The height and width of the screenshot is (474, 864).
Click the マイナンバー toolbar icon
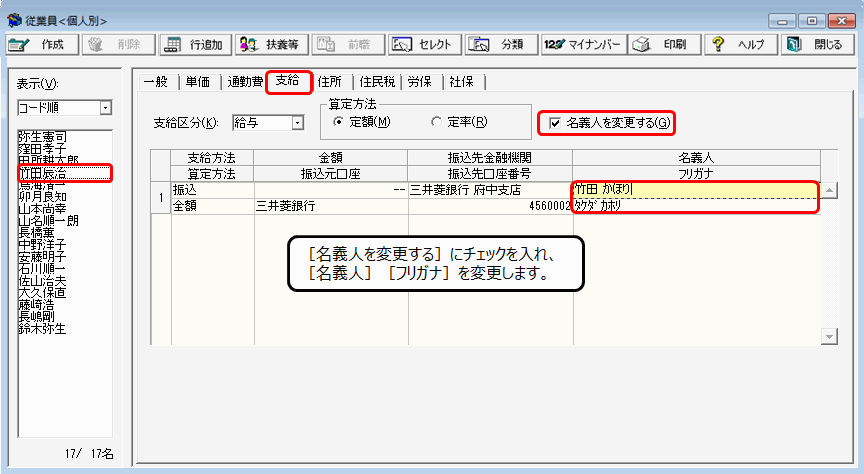(581, 45)
